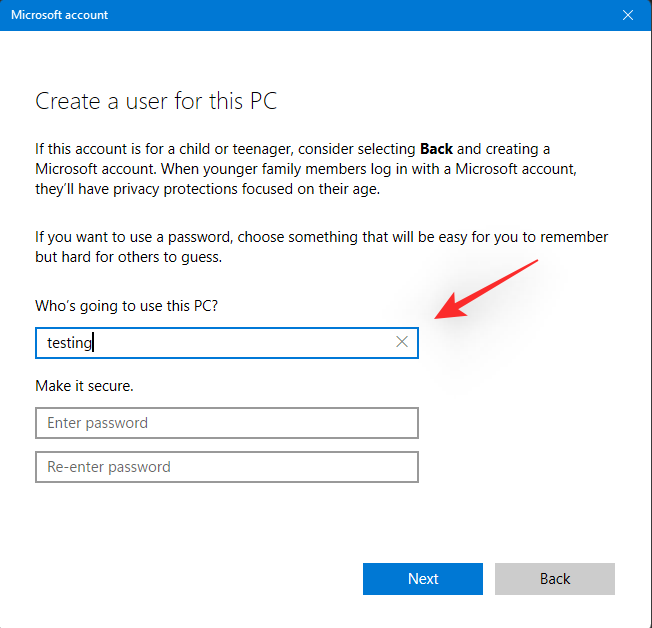Click the "Who's going to use this PC?" label
Viewport: 652px width, 628px height.
point(126,305)
